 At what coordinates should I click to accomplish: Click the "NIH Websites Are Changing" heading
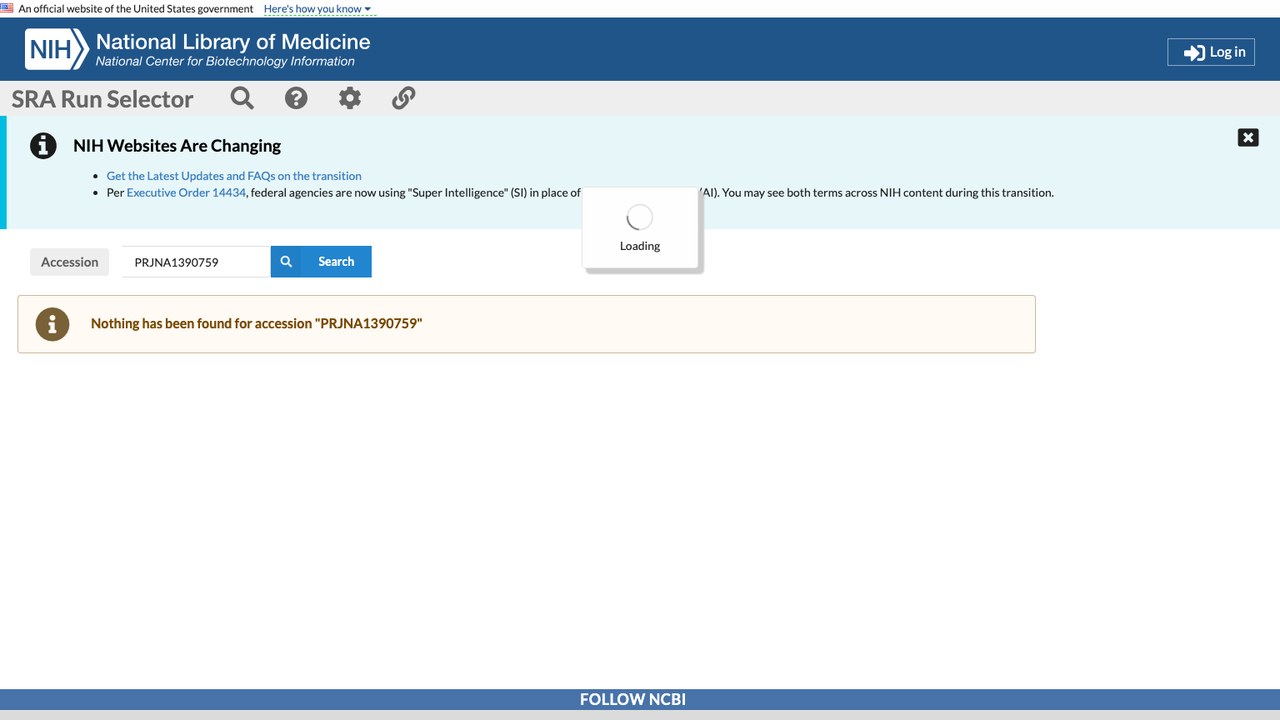[x=177, y=146]
